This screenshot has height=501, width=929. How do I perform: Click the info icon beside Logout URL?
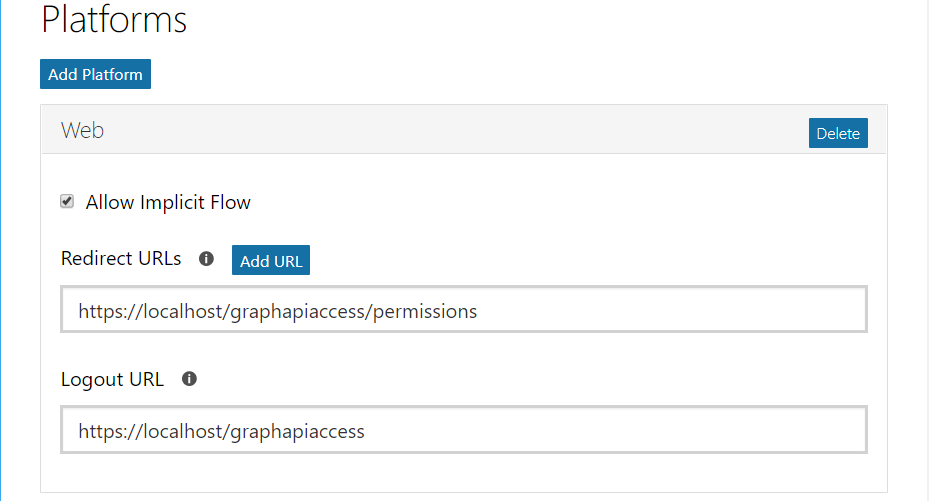(x=189, y=379)
